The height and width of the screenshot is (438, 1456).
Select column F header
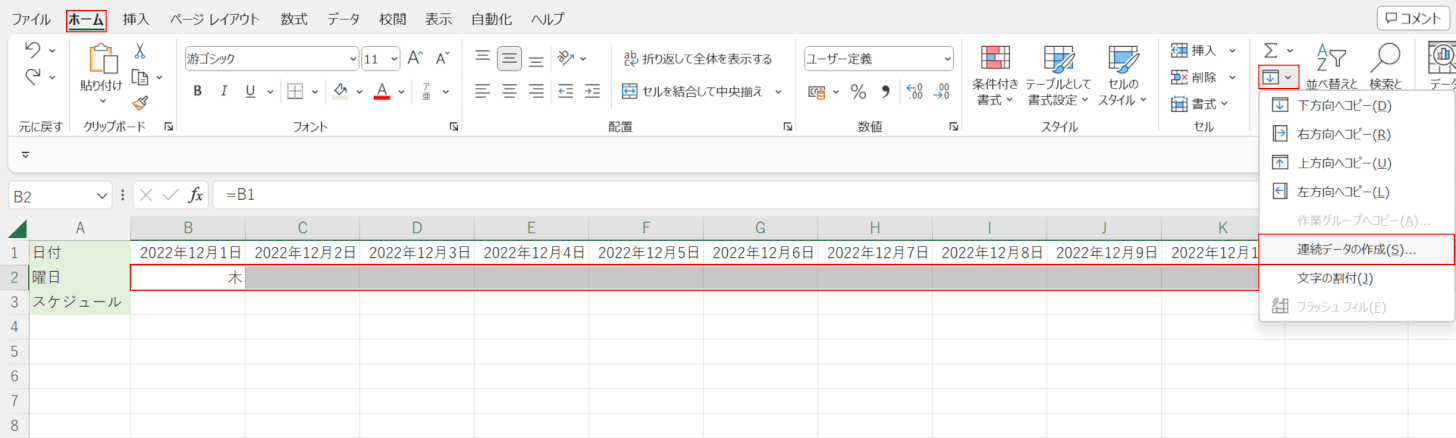pos(646,228)
